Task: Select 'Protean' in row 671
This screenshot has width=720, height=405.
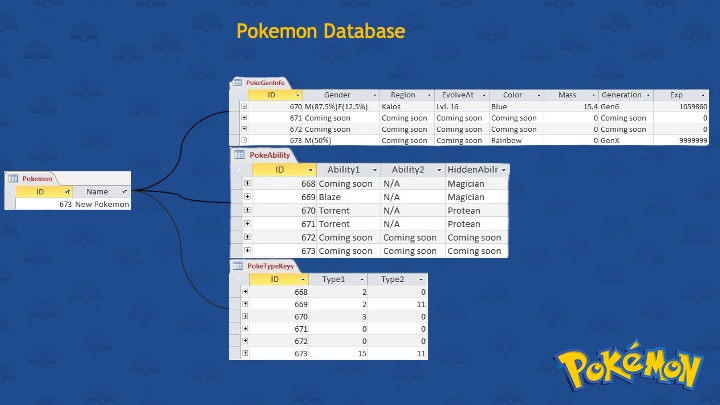Action: click(477, 224)
